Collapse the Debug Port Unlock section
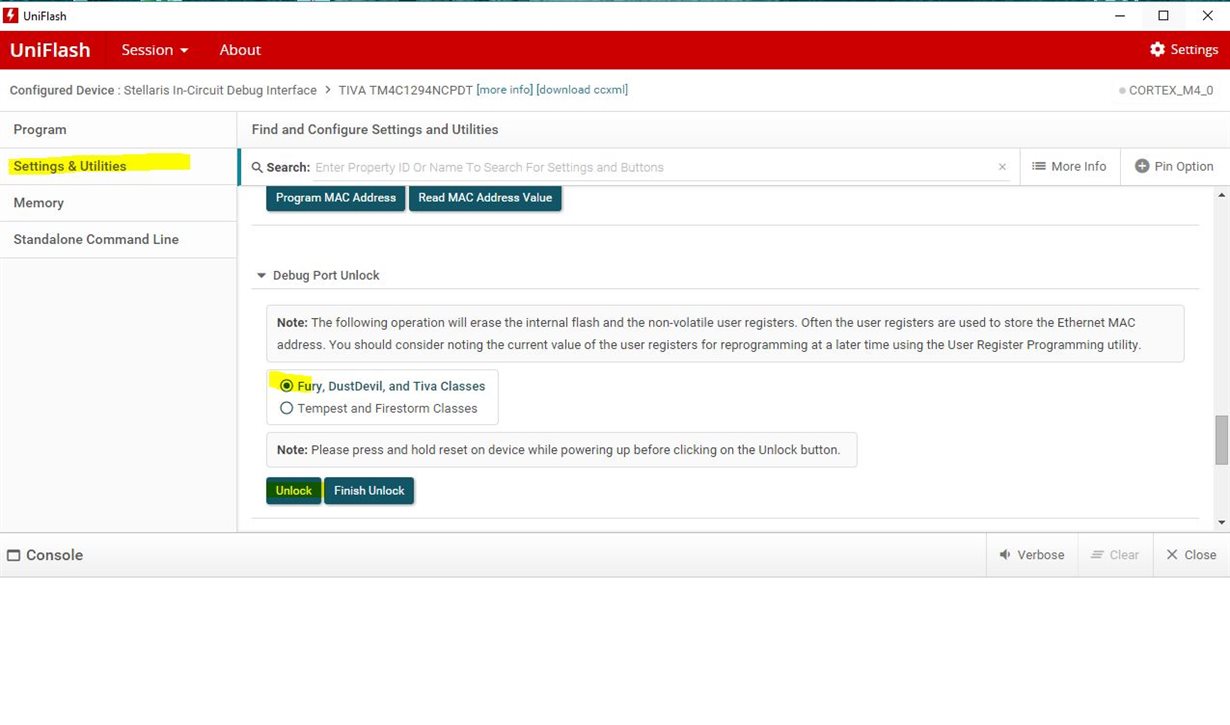Image resolution: width=1230 pixels, height=725 pixels. tap(262, 275)
